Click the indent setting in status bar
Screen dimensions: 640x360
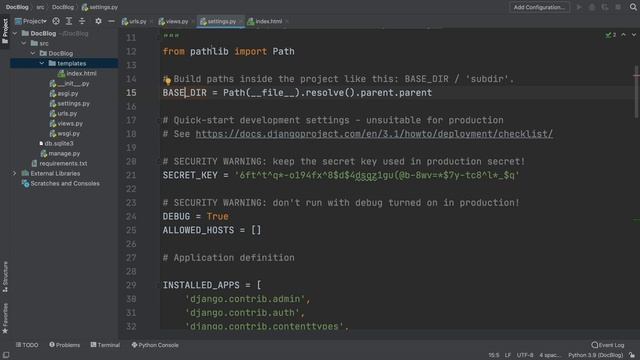coord(550,355)
